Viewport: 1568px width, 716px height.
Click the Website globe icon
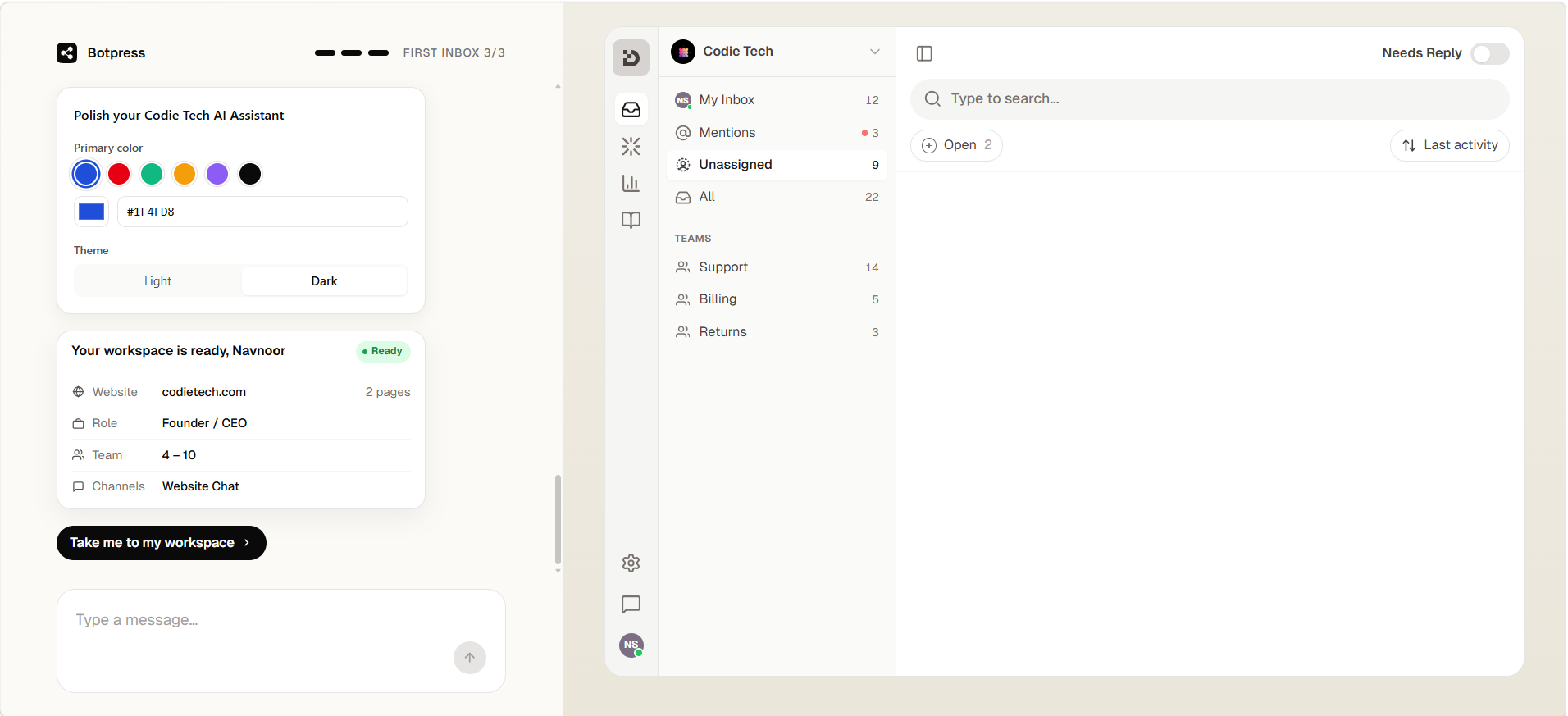(79, 392)
